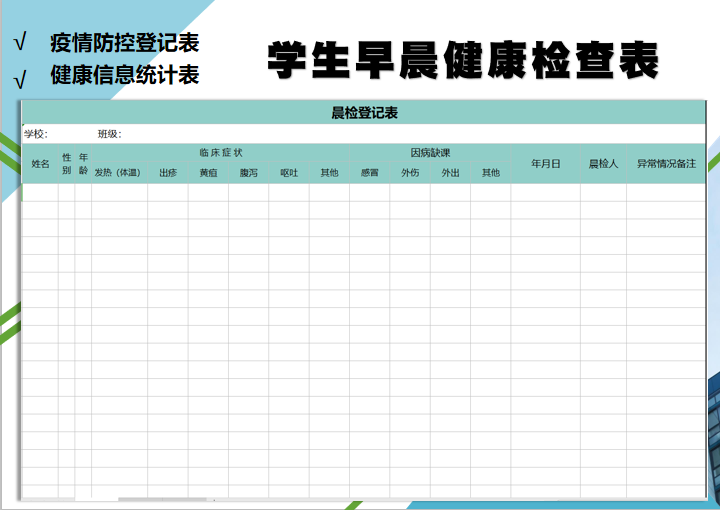Screen dimensions: 720x510
Task: Select the 年龄 column header
Action: [x=83, y=163]
